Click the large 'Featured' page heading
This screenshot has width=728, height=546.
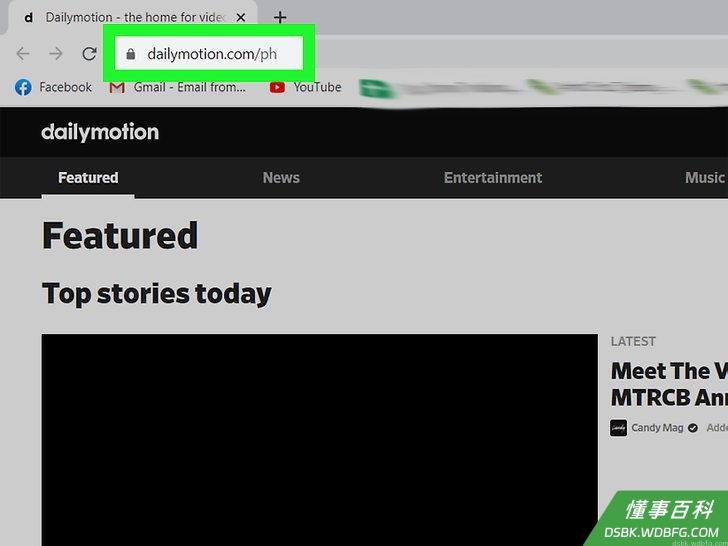point(120,236)
